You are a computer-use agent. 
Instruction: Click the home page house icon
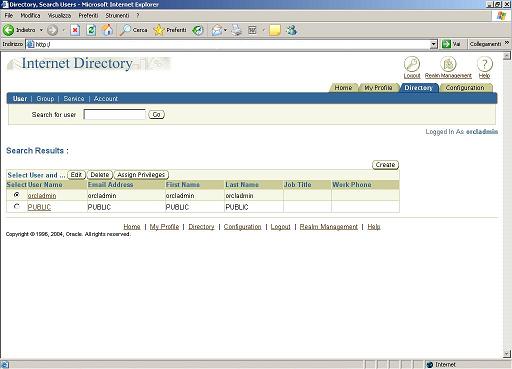[107, 30]
